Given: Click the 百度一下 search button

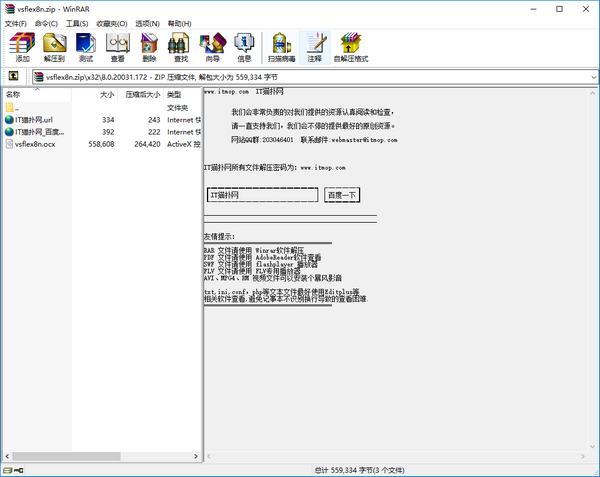Looking at the screenshot, I should (x=342, y=195).
